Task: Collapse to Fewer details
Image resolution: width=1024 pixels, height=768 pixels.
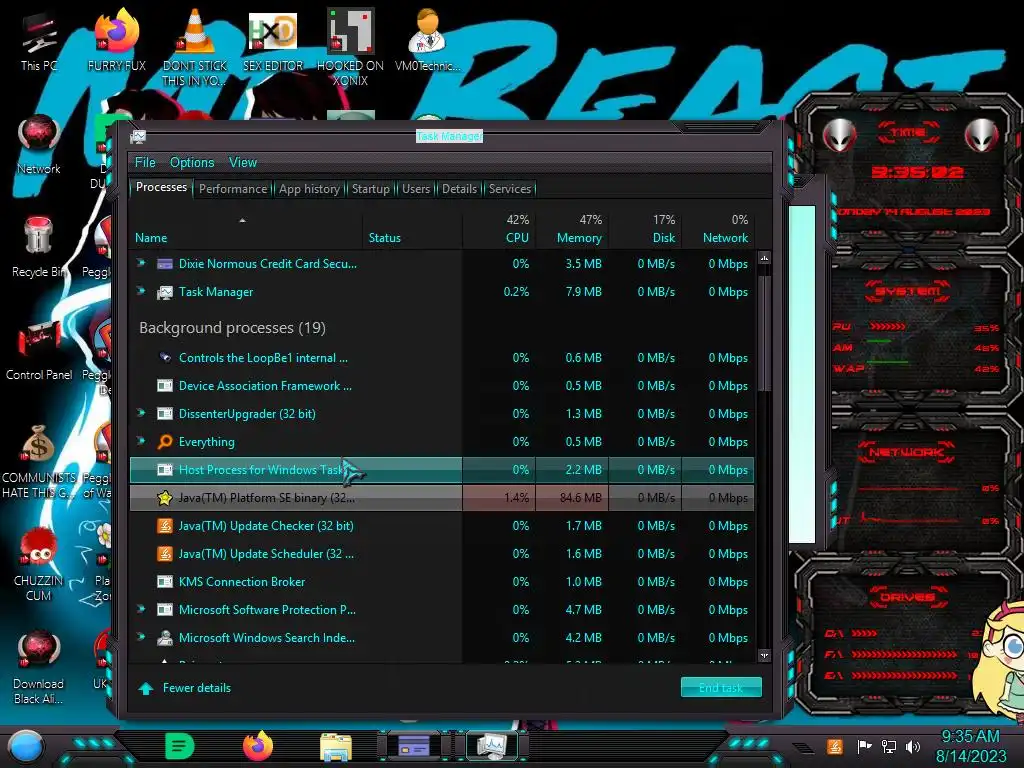Action: [x=185, y=688]
